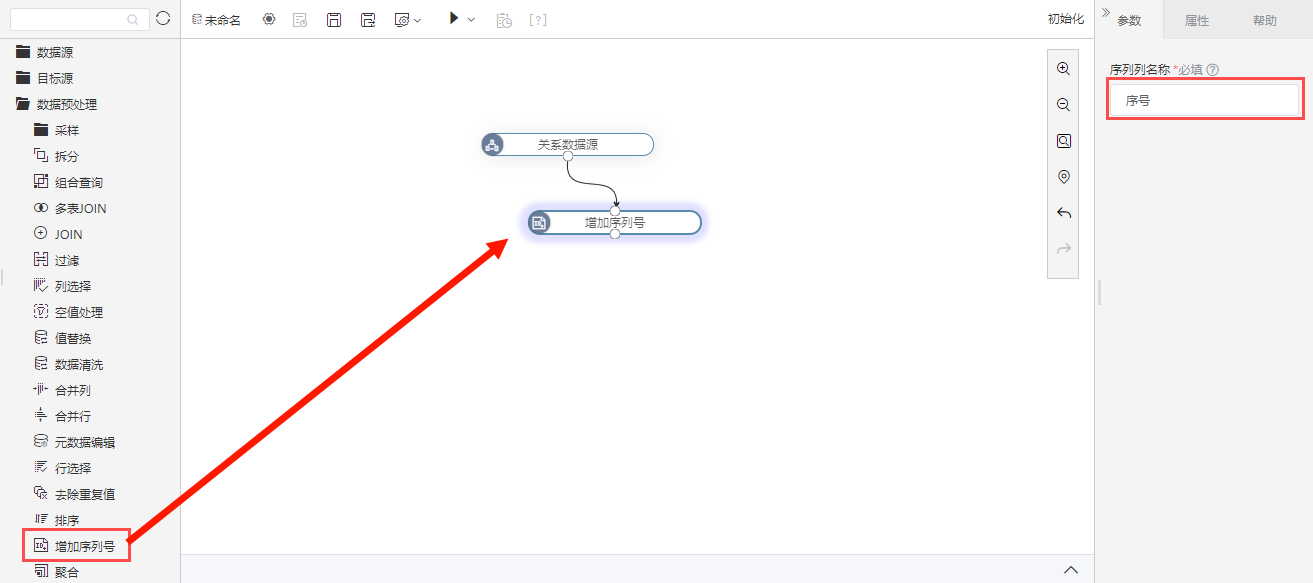The height and width of the screenshot is (583, 1313).
Task: Click the undo arrow
Action: [x=1063, y=213]
